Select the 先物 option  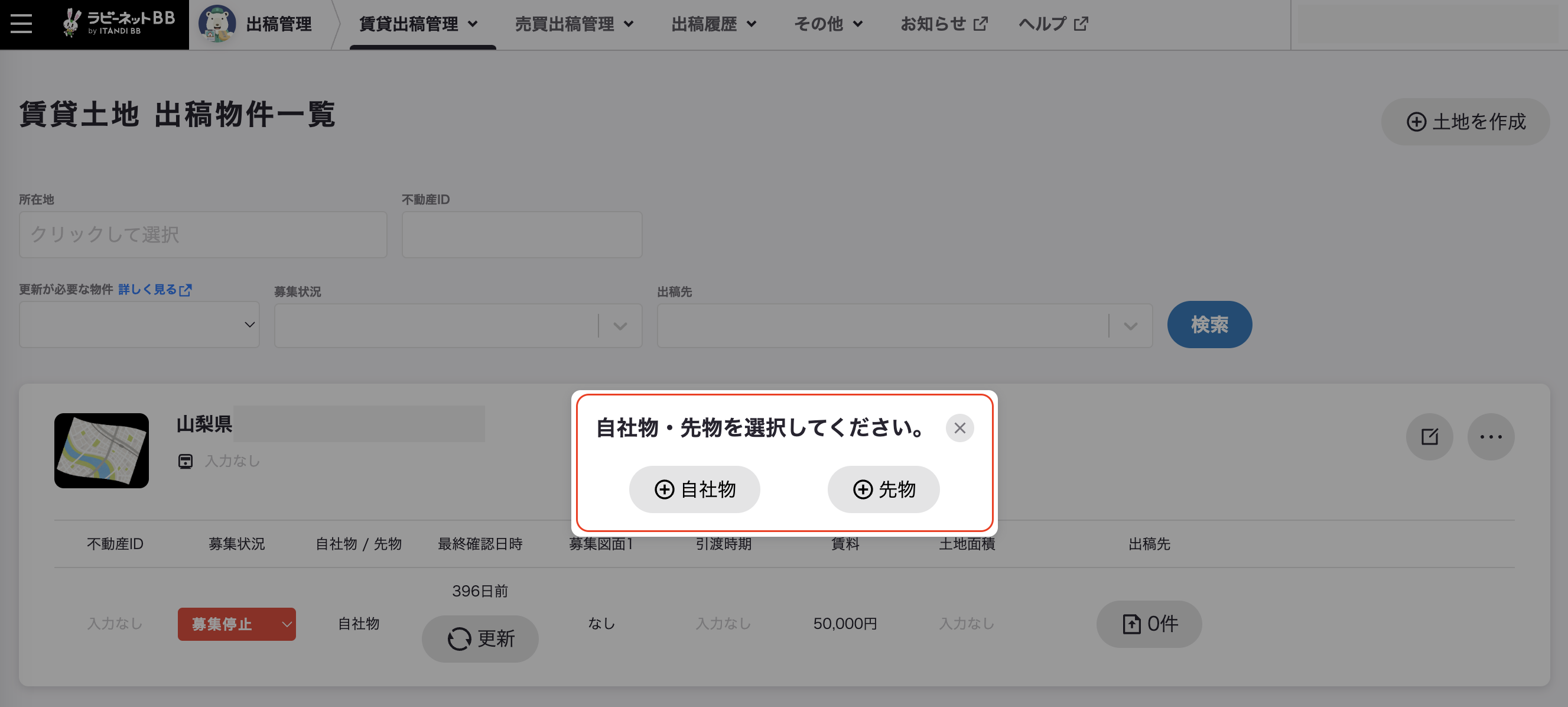tap(884, 489)
